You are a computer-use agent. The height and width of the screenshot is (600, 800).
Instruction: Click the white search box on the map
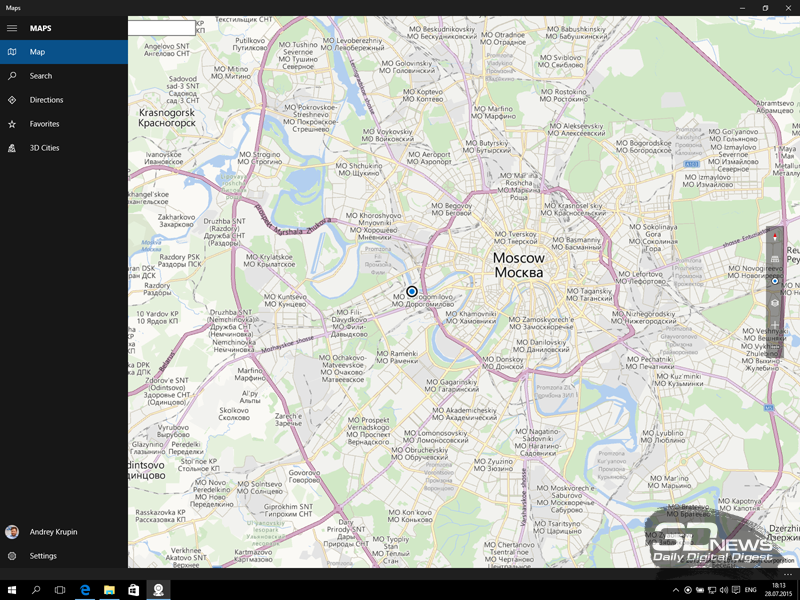click(x=161, y=28)
